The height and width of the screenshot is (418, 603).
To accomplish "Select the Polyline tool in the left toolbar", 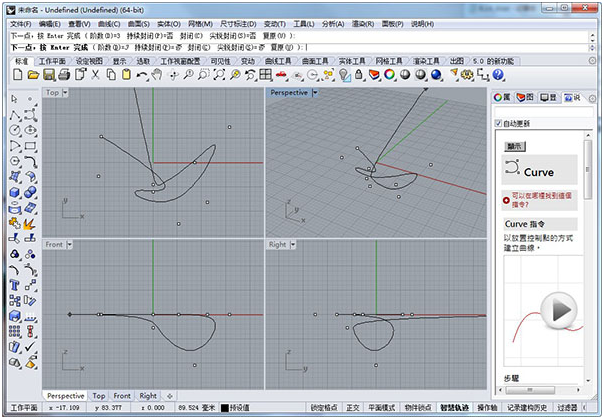I will pos(15,115).
